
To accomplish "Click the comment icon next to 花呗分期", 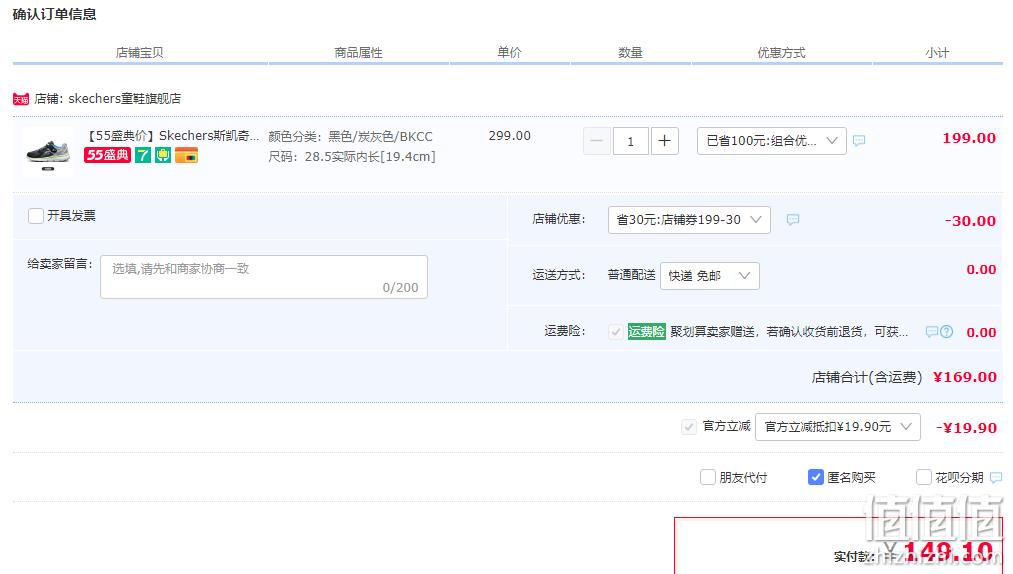I will coord(996,478).
